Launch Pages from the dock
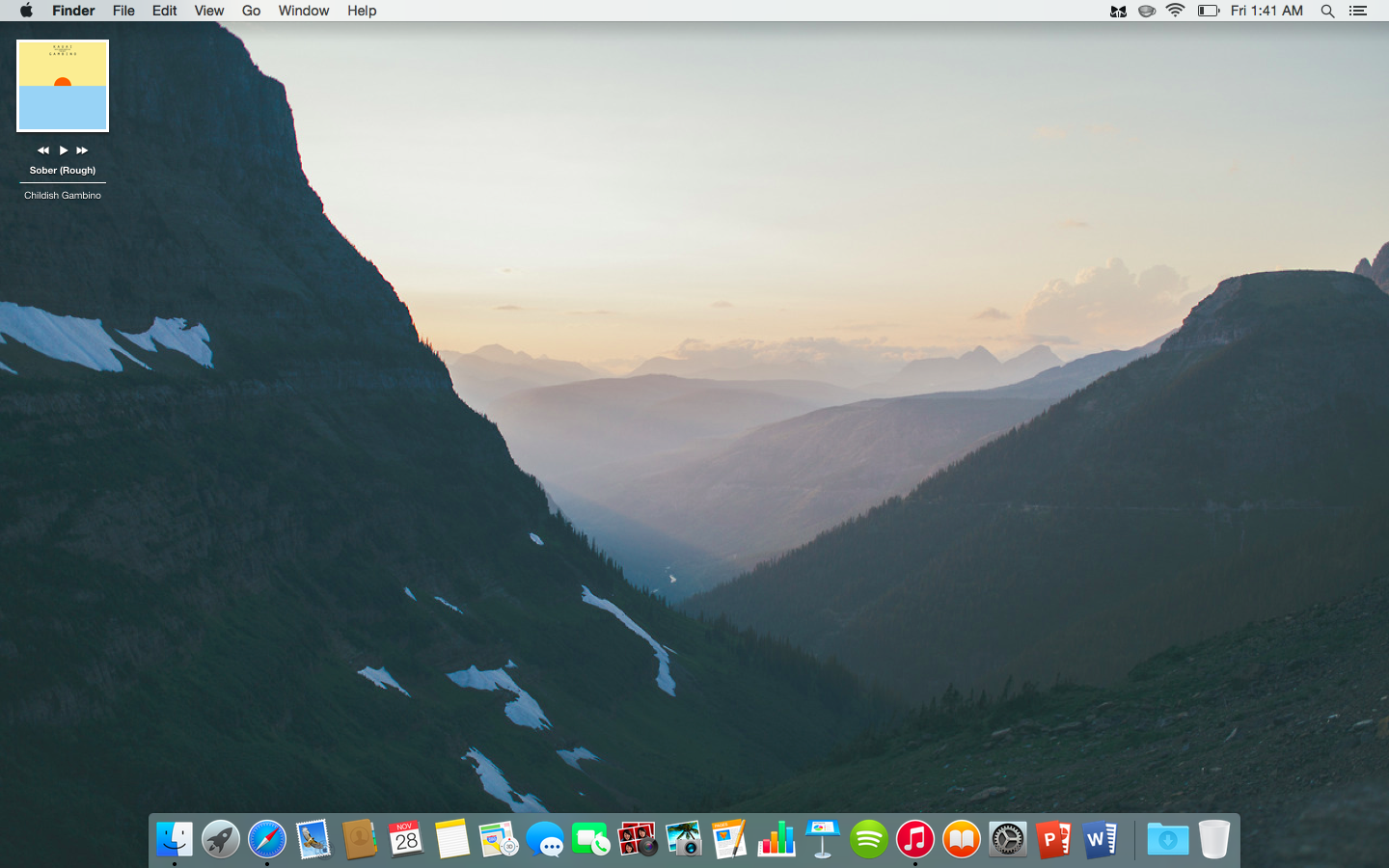Screen dimensions: 1389x868 click(x=730, y=839)
